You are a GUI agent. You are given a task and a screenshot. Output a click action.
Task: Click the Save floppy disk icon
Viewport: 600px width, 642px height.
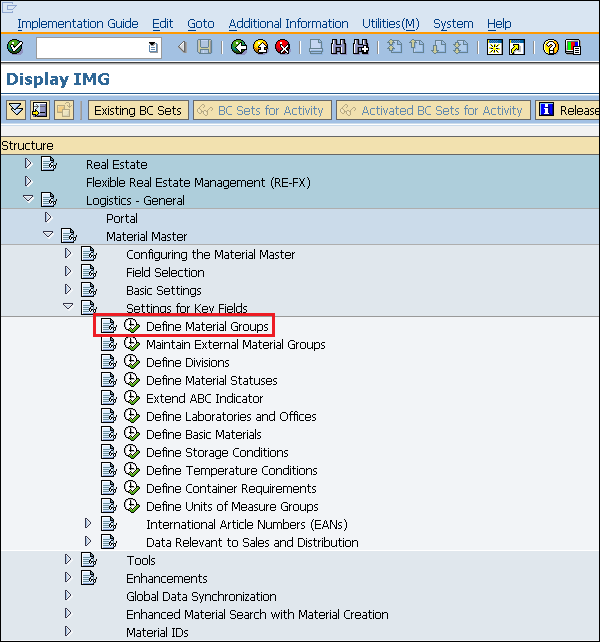[204, 47]
